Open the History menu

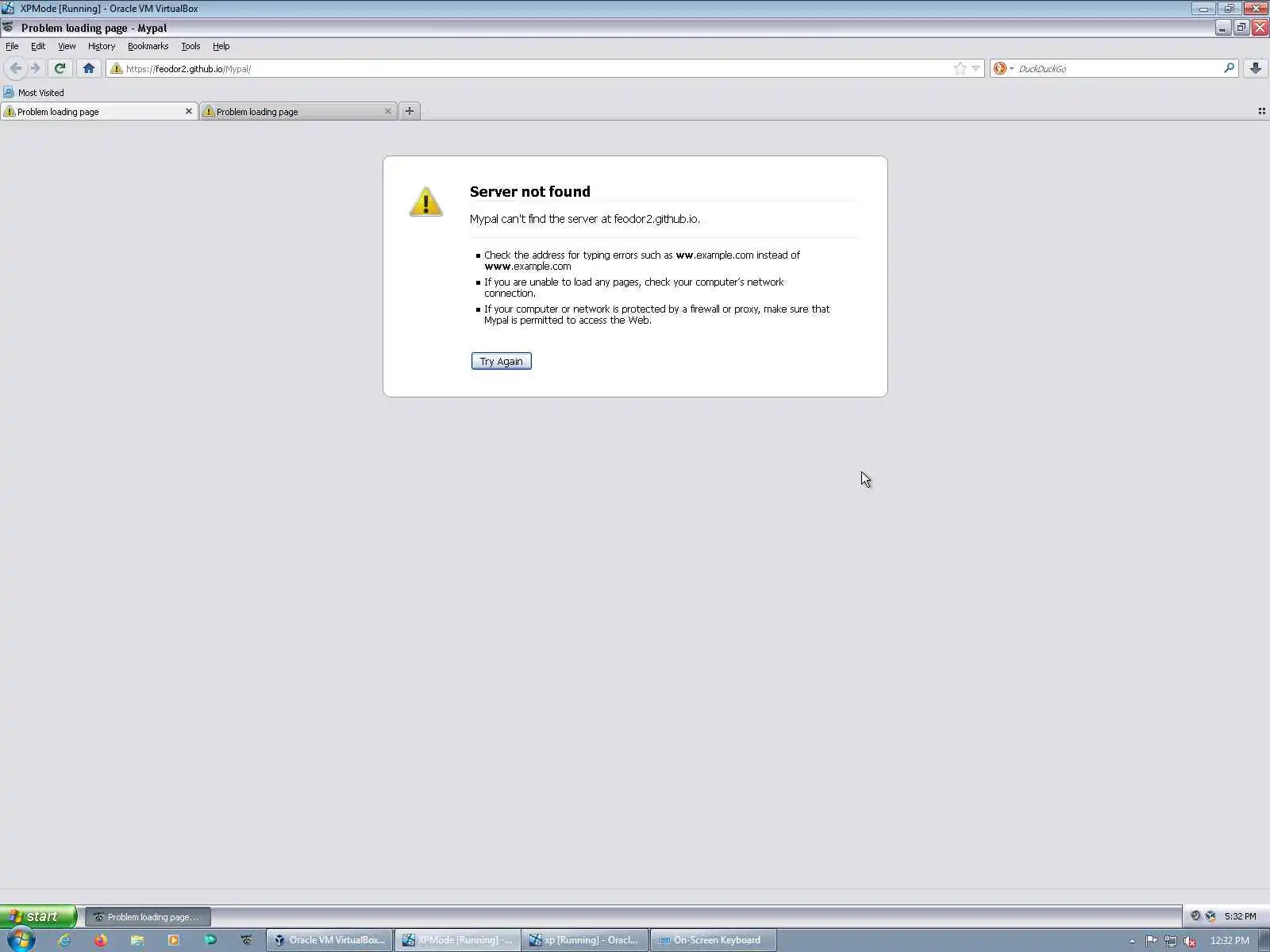102,46
